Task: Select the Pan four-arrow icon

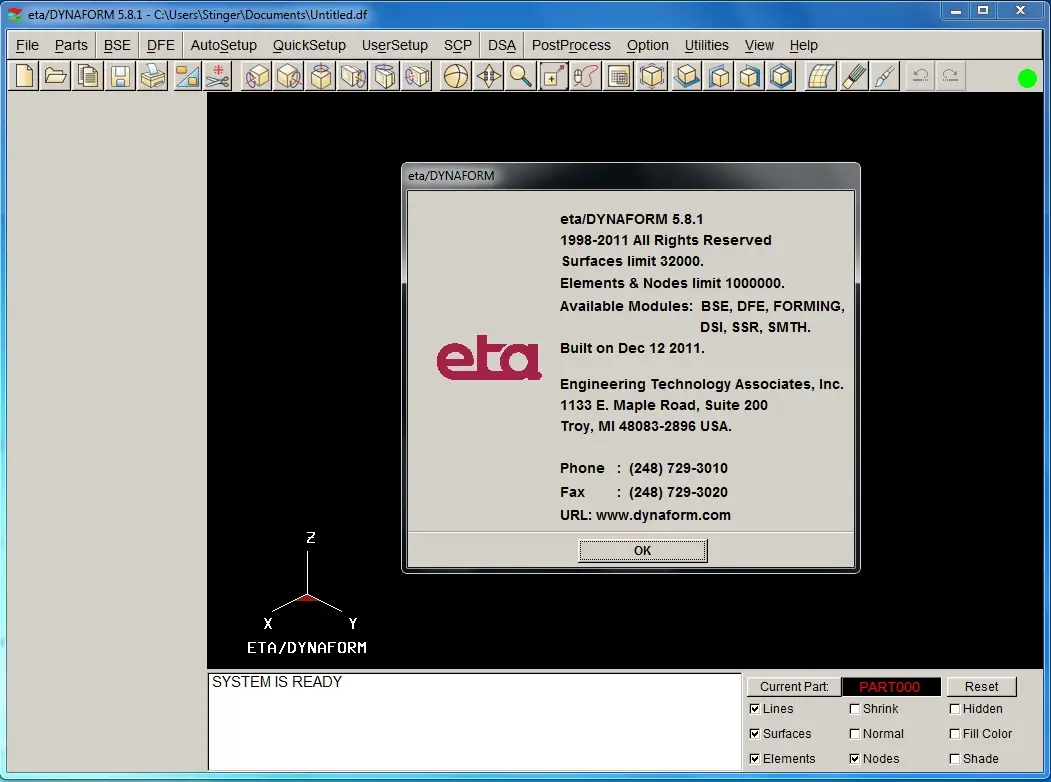Action: point(489,76)
